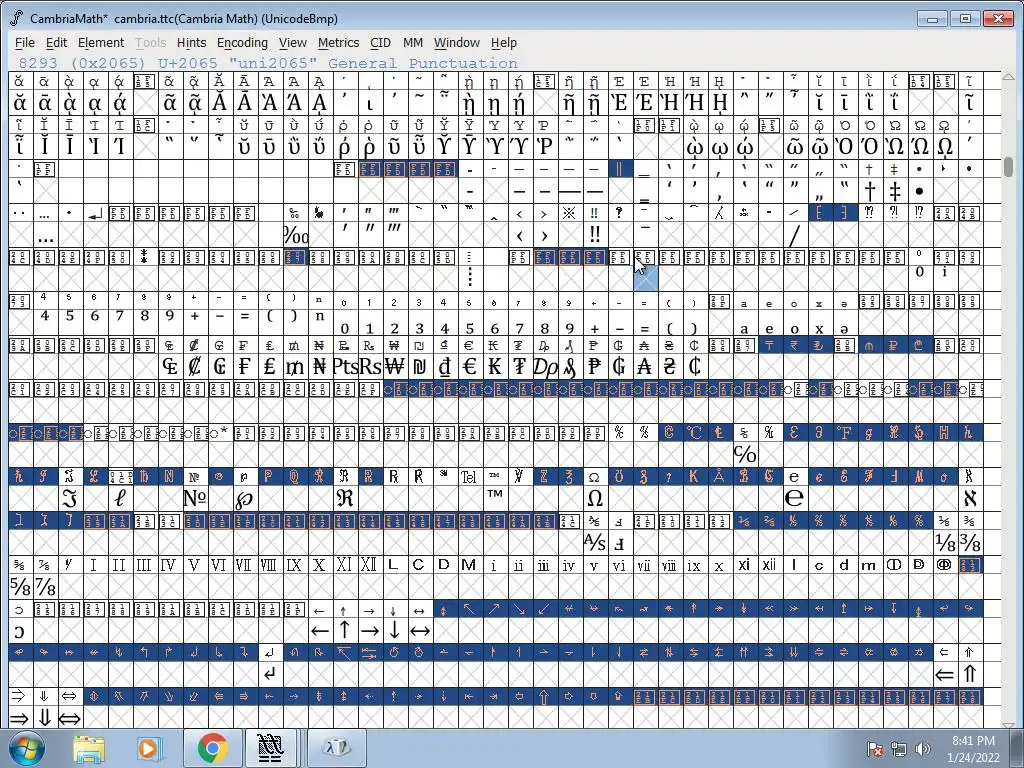Open the View menu

tap(293, 42)
